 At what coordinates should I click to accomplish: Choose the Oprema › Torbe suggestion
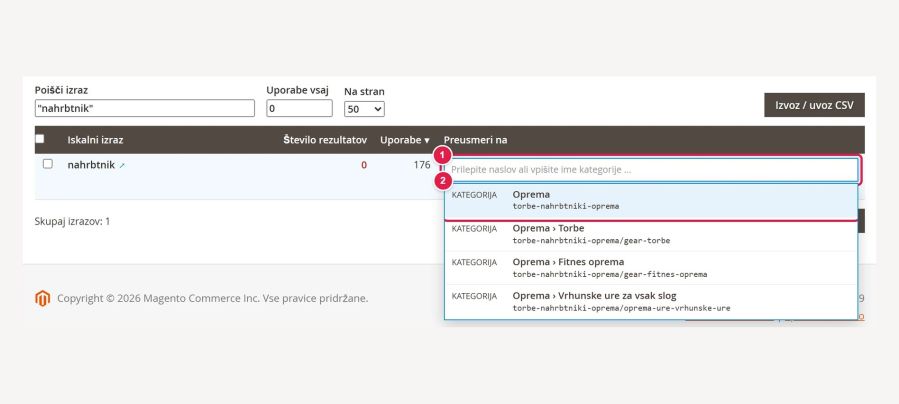click(651, 234)
